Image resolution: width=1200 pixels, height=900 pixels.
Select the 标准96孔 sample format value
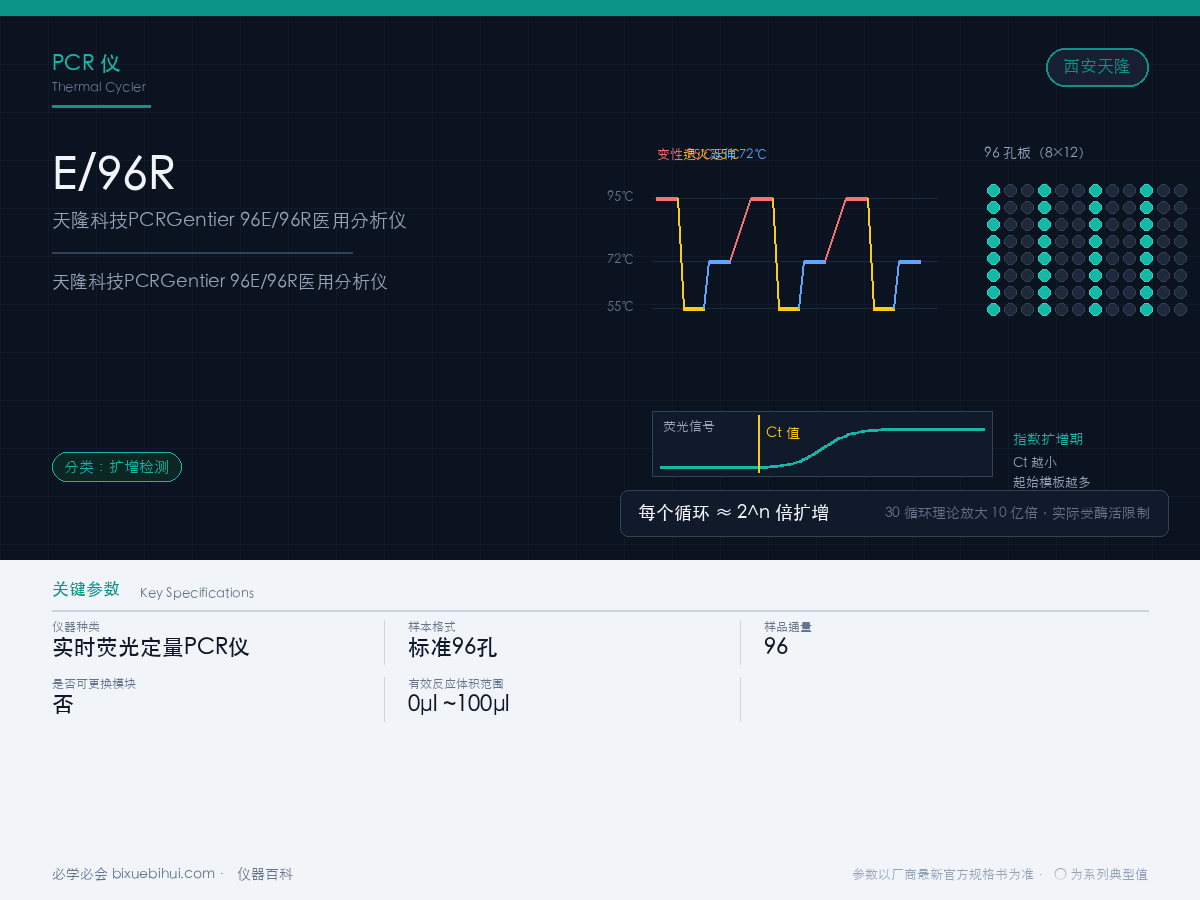453,647
